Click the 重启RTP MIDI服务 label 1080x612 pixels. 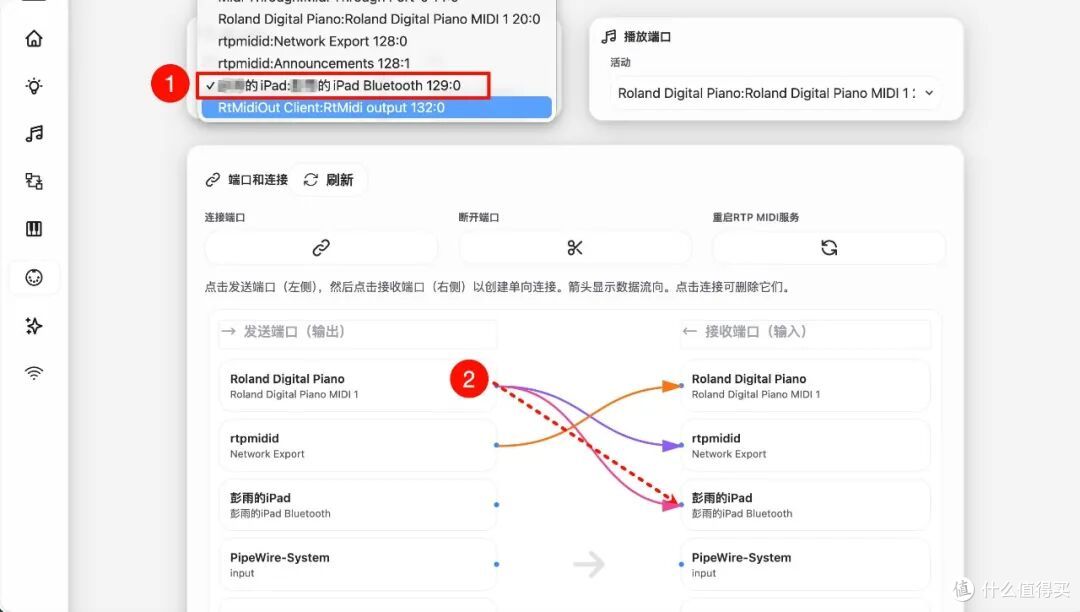(x=756, y=218)
